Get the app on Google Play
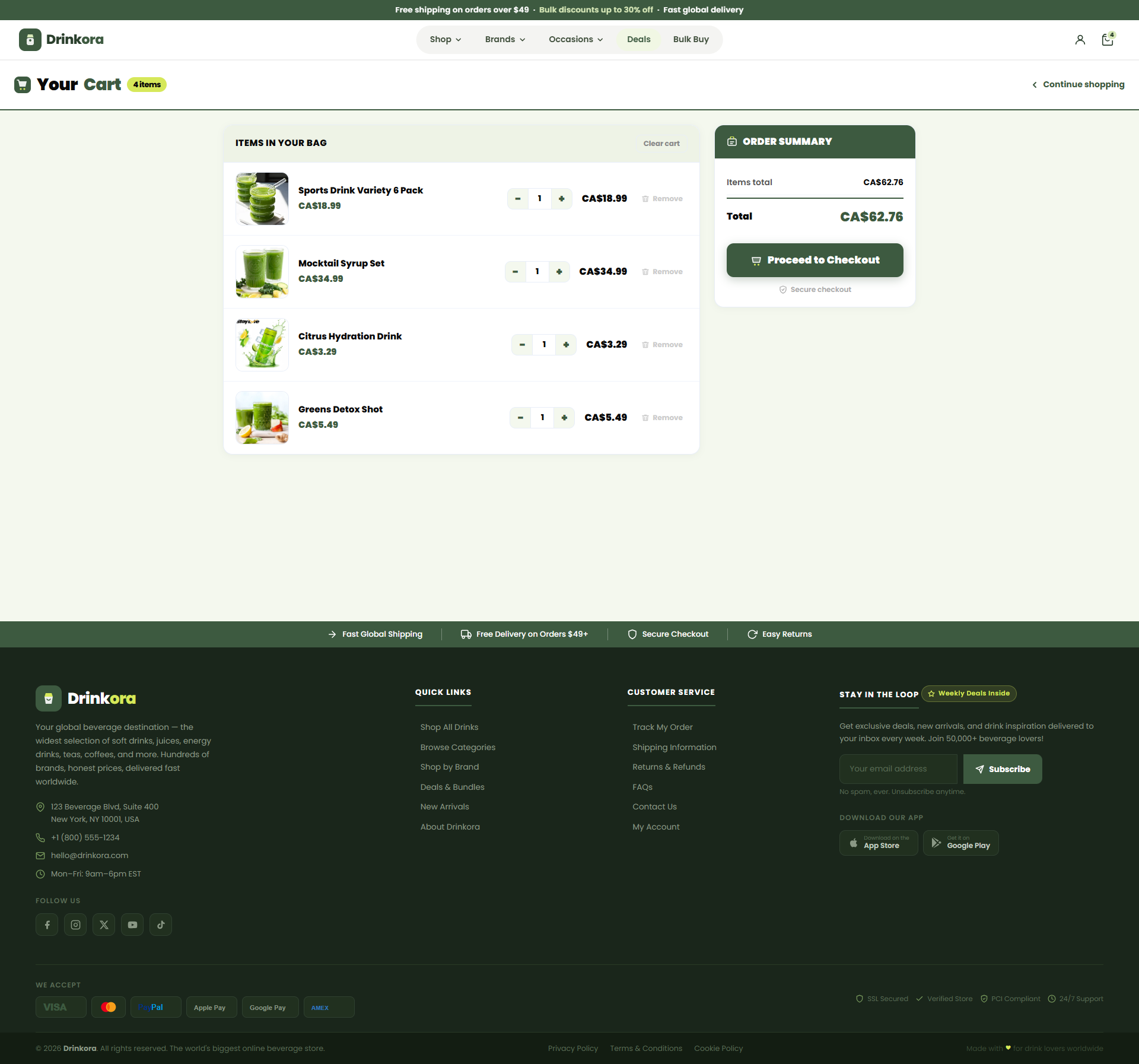This screenshot has width=1139, height=1064. point(961,843)
